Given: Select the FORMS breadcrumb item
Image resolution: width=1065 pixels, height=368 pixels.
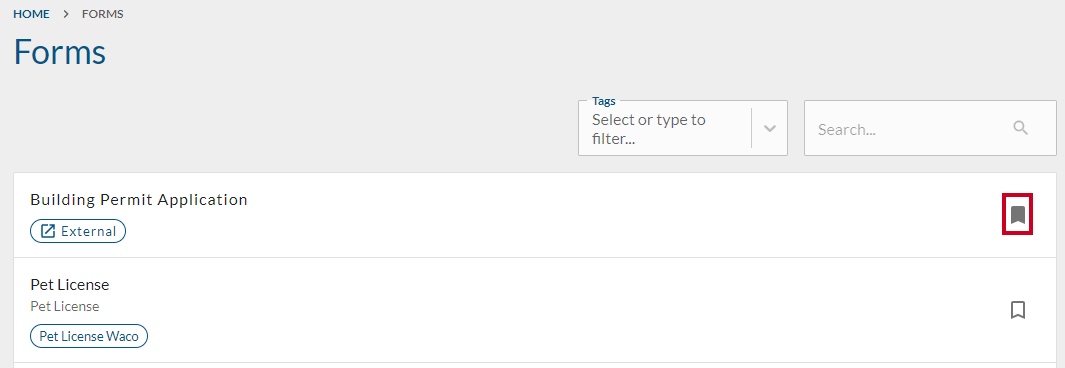Looking at the screenshot, I should (103, 14).
